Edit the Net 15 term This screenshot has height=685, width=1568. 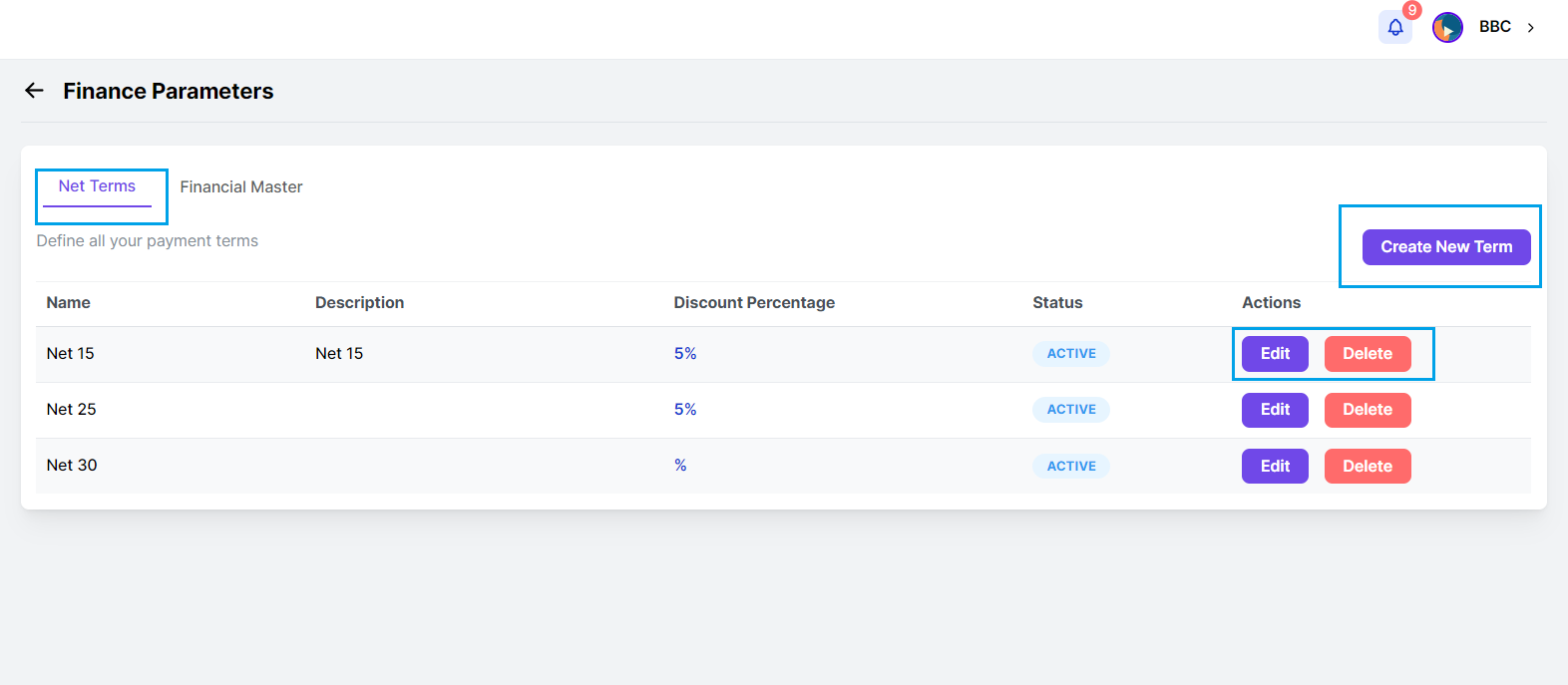[1275, 354]
